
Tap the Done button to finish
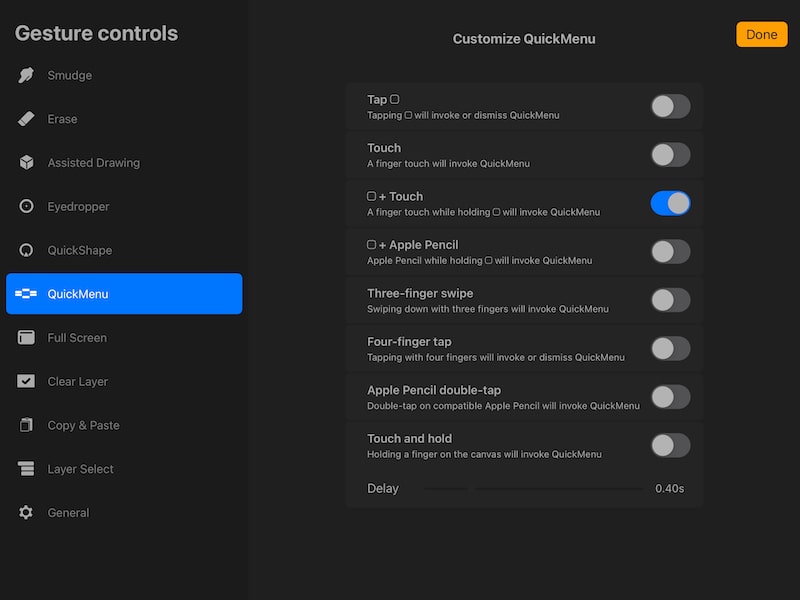(x=761, y=34)
